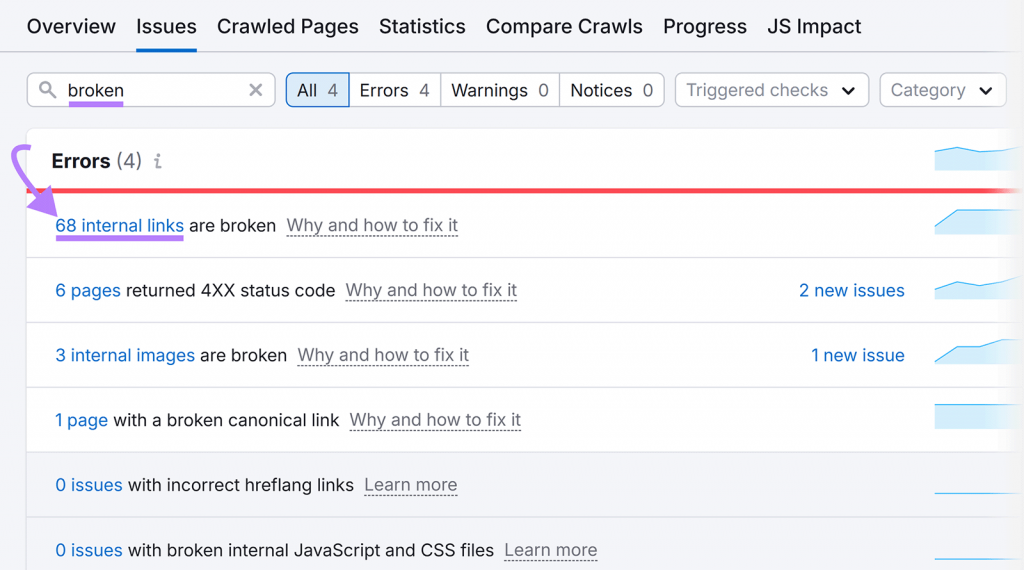Switch to JS Impact tab
The image size is (1024, 570).
coord(814,26)
